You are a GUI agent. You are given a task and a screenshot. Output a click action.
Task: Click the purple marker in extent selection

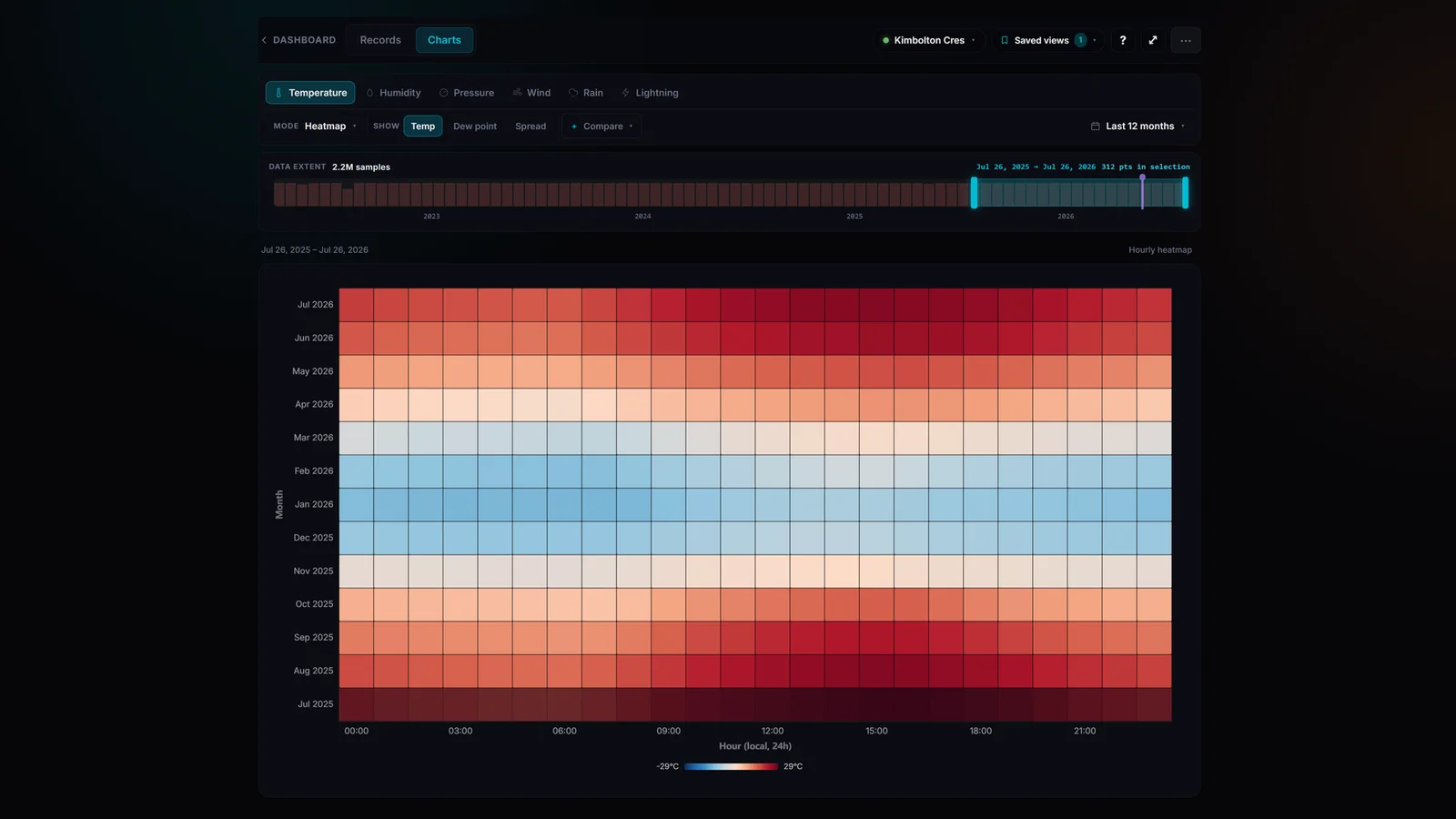1142,192
